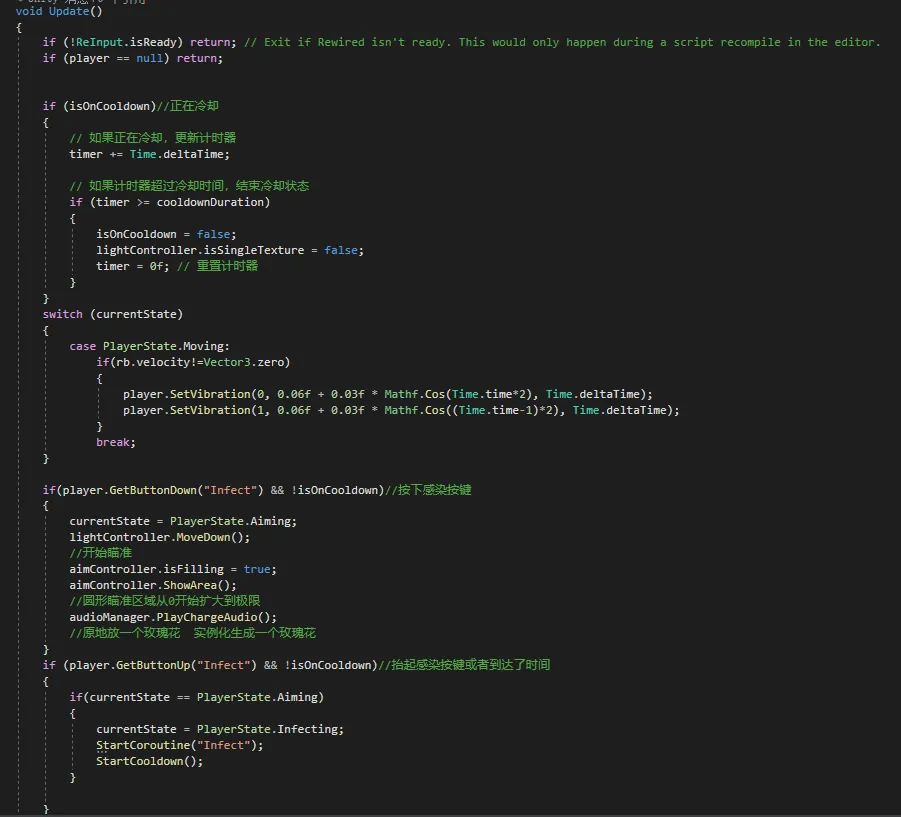The height and width of the screenshot is (817, 901).
Task: Click 'timer += Time.deltaTime;' line
Action: (x=149, y=155)
